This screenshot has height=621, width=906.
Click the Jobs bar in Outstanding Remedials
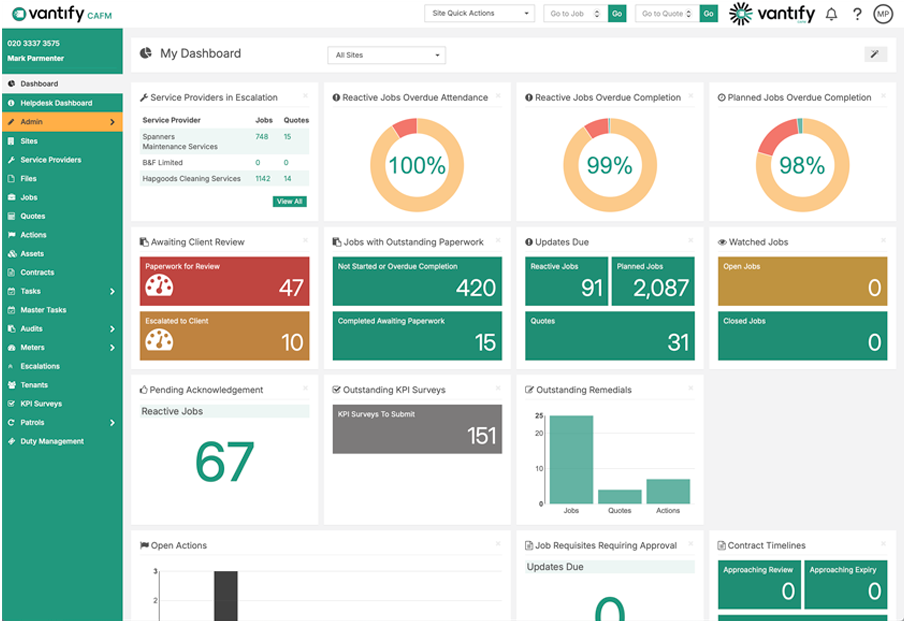pos(571,460)
